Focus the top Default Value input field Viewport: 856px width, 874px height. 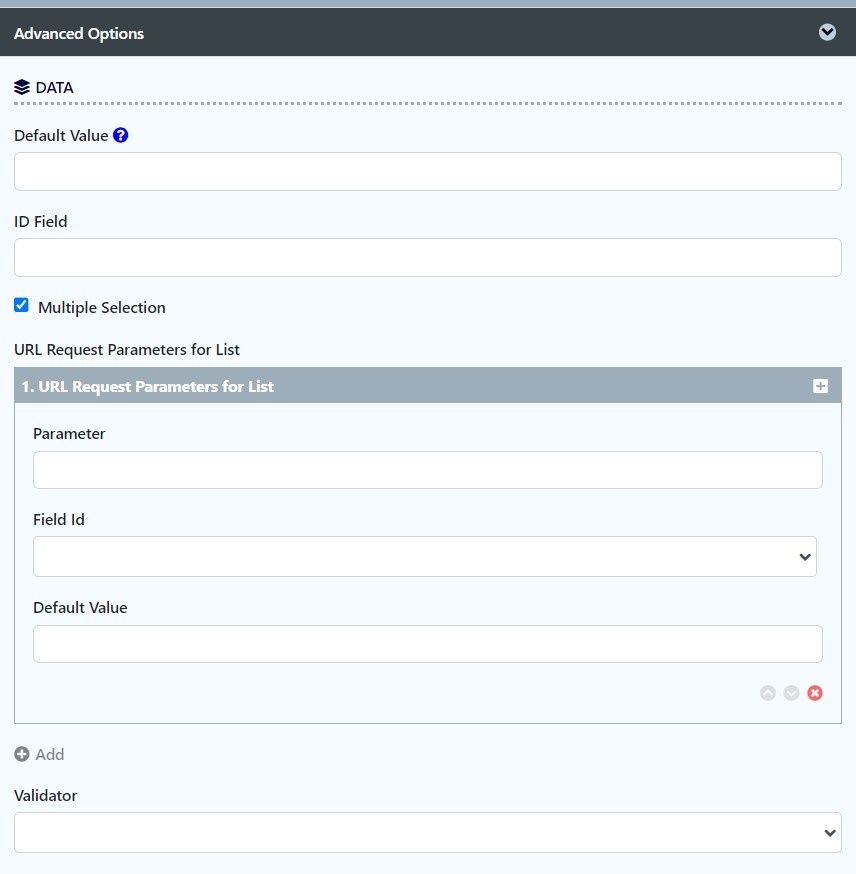(x=427, y=172)
